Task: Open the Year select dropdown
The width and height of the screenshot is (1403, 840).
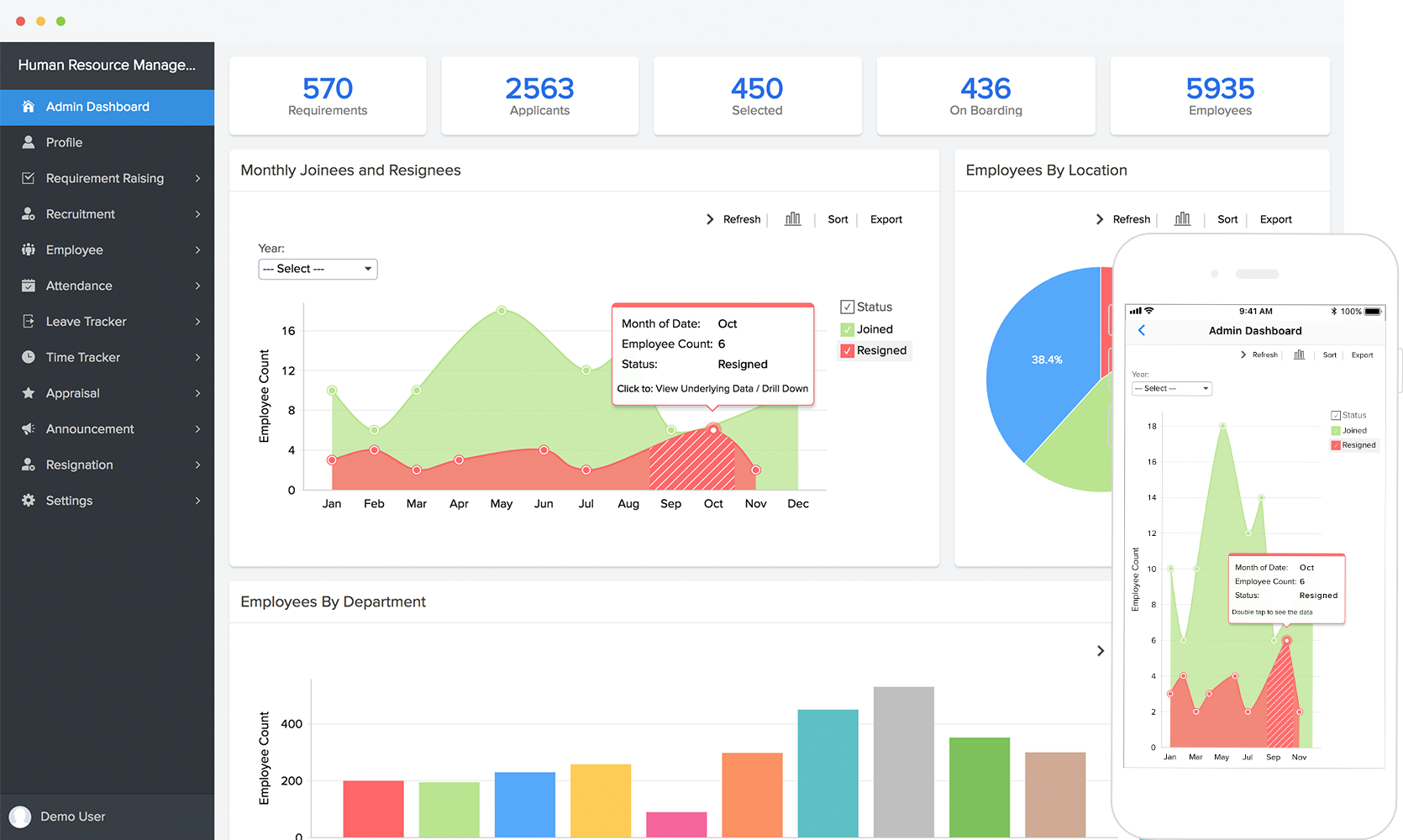Action: point(318,269)
